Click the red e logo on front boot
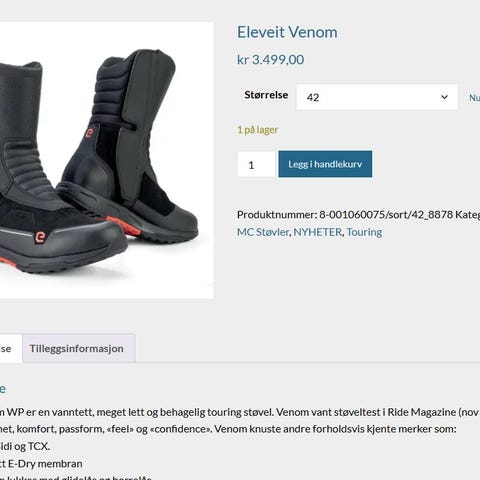 [40, 237]
